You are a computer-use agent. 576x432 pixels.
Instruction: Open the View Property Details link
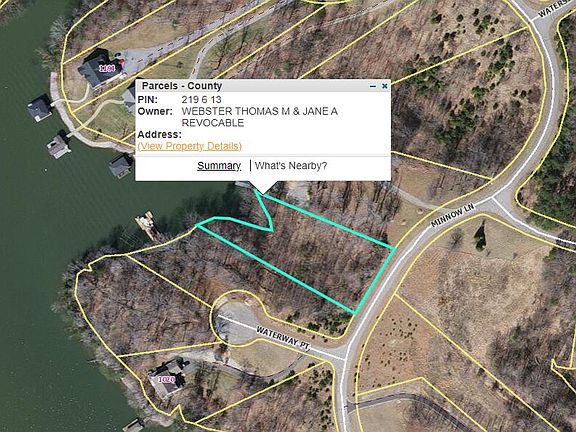click(190, 146)
